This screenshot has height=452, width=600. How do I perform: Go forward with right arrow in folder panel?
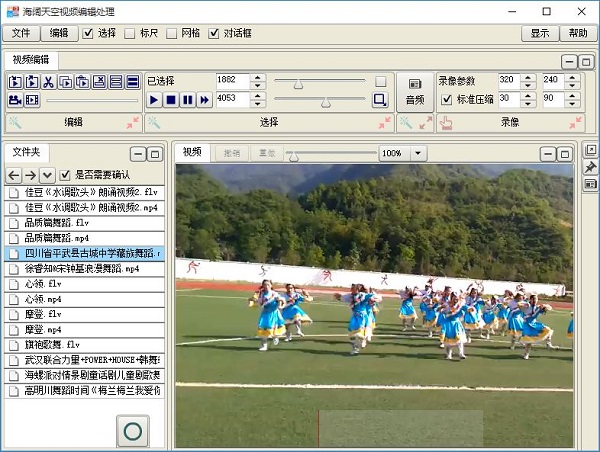(x=31, y=175)
